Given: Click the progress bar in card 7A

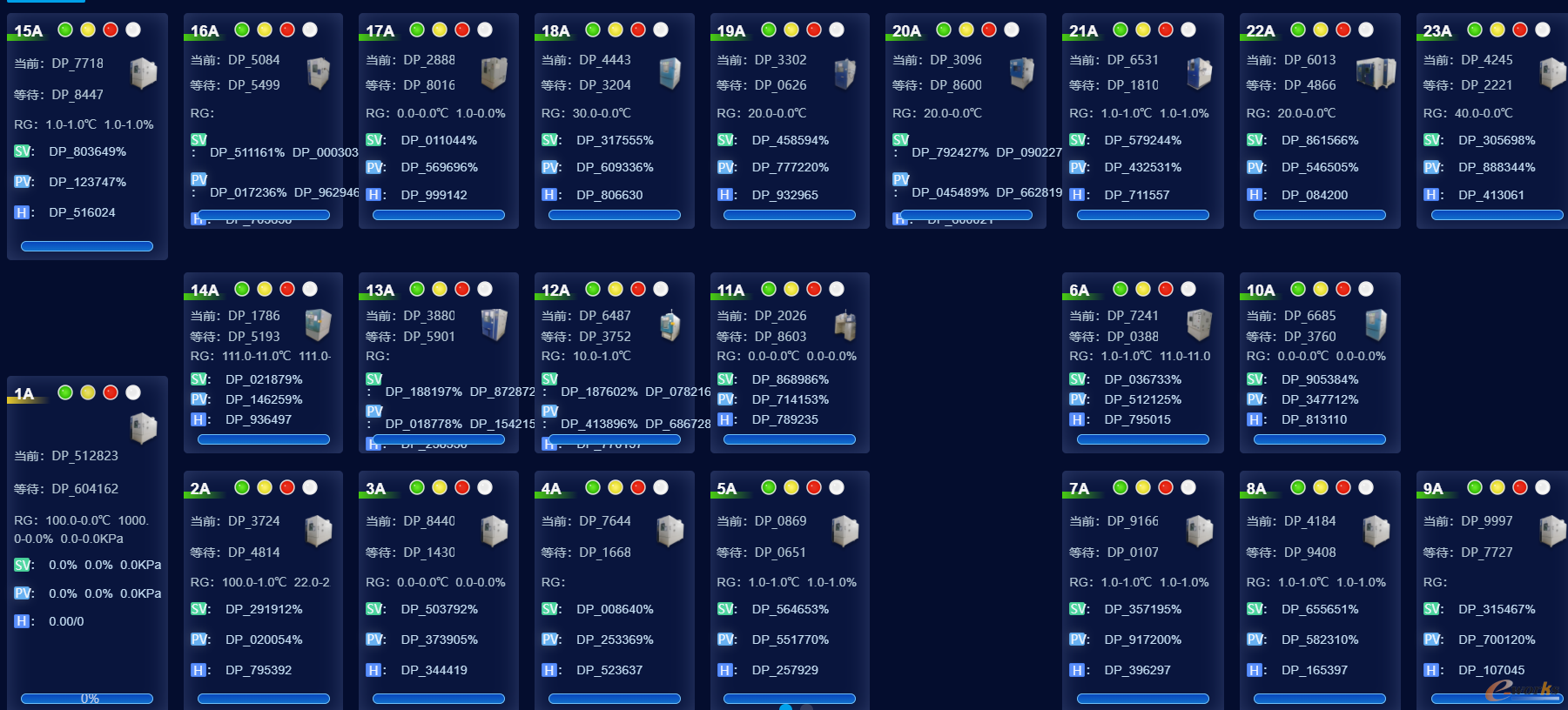Looking at the screenshot, I should tap(1143, 699).
